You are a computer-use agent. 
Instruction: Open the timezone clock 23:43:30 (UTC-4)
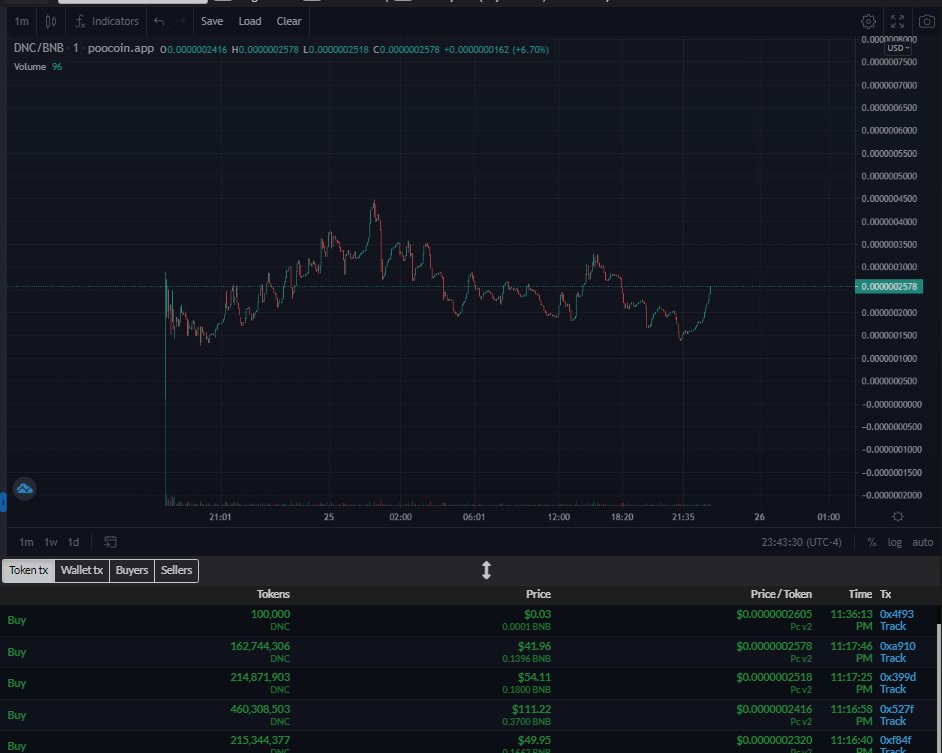pyautogui.click(x=801, y=542)
